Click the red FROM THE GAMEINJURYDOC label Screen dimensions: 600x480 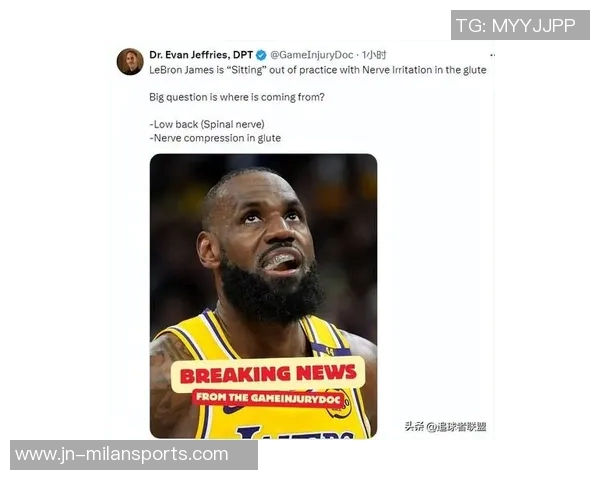pyautogui.click(x=268, y=398)
